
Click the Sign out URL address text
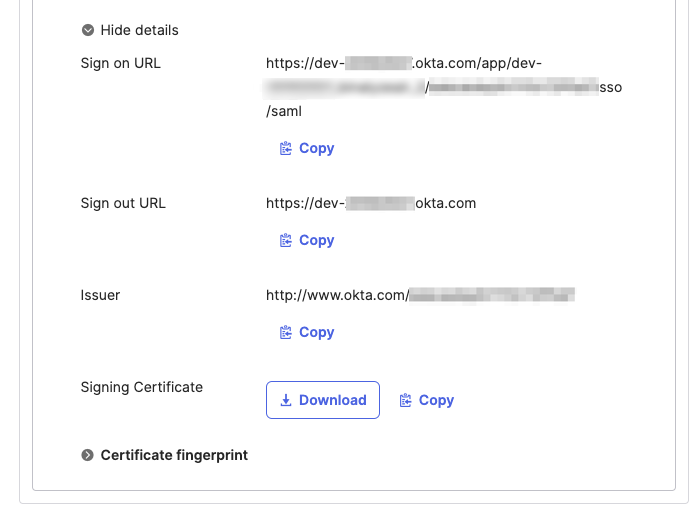pos(370,203)
